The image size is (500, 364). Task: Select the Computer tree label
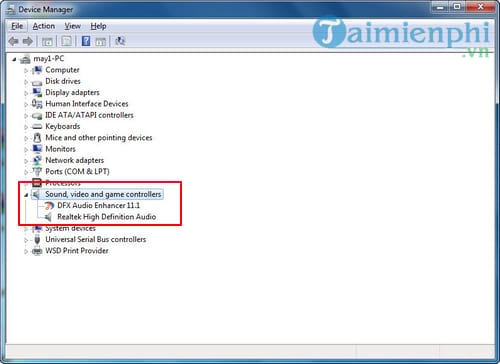click(62, 70)
